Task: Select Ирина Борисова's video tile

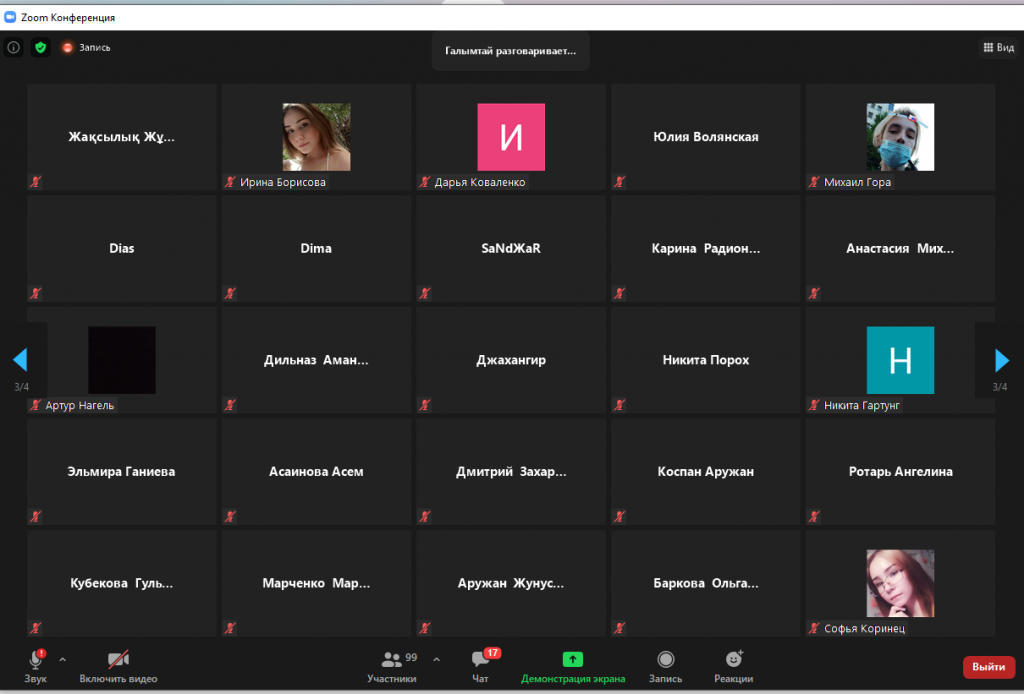Action: (x=316, y=137)
